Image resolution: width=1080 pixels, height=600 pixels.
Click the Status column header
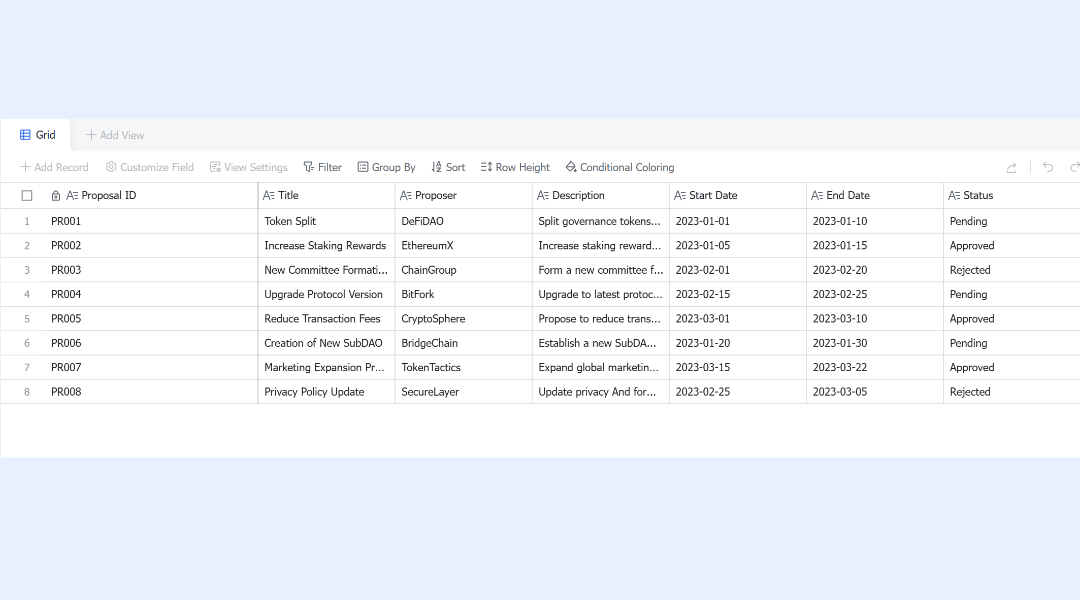1012,196
